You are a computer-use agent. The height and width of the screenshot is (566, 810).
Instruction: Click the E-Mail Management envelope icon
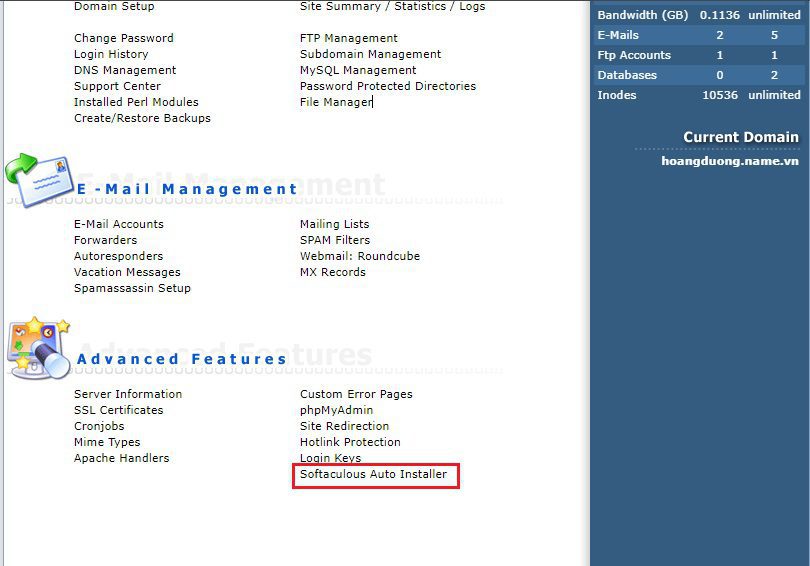coord(38,179)
